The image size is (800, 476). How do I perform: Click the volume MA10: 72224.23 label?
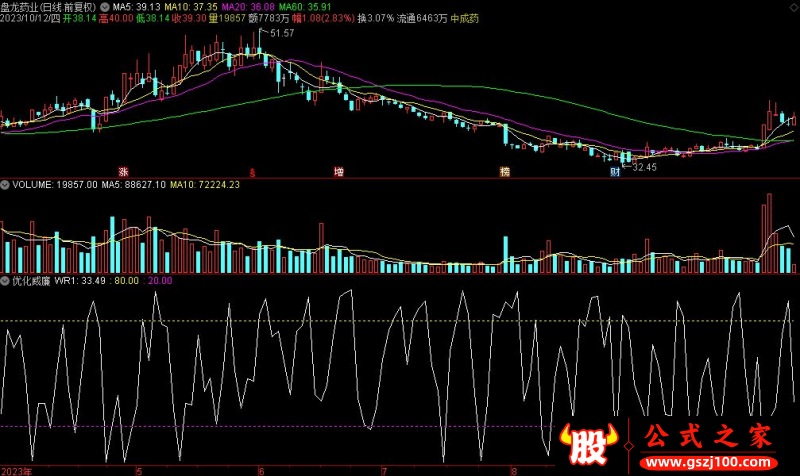[205, 185]
